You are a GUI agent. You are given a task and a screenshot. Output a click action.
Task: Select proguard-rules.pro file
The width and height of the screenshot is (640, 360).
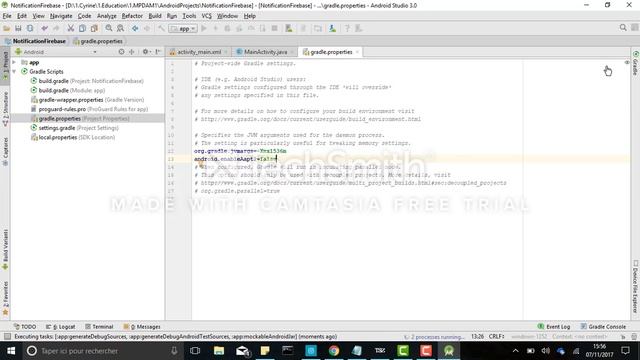click(89, 109)
